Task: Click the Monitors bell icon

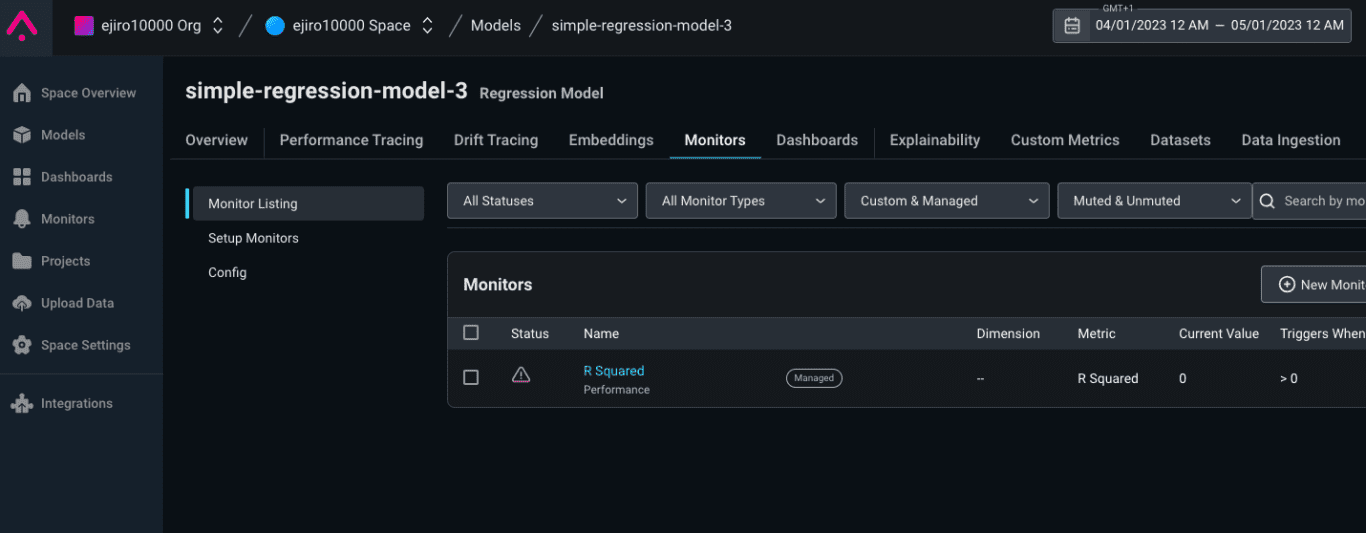Action: click(x=22, y=219)
